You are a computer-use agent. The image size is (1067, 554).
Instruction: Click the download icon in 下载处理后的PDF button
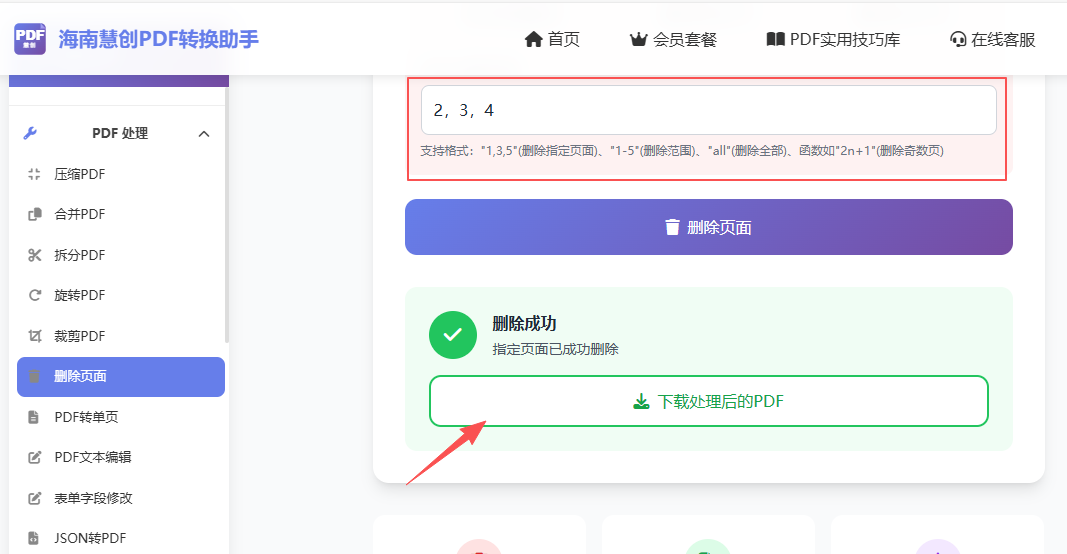click(x=641, y=402)
